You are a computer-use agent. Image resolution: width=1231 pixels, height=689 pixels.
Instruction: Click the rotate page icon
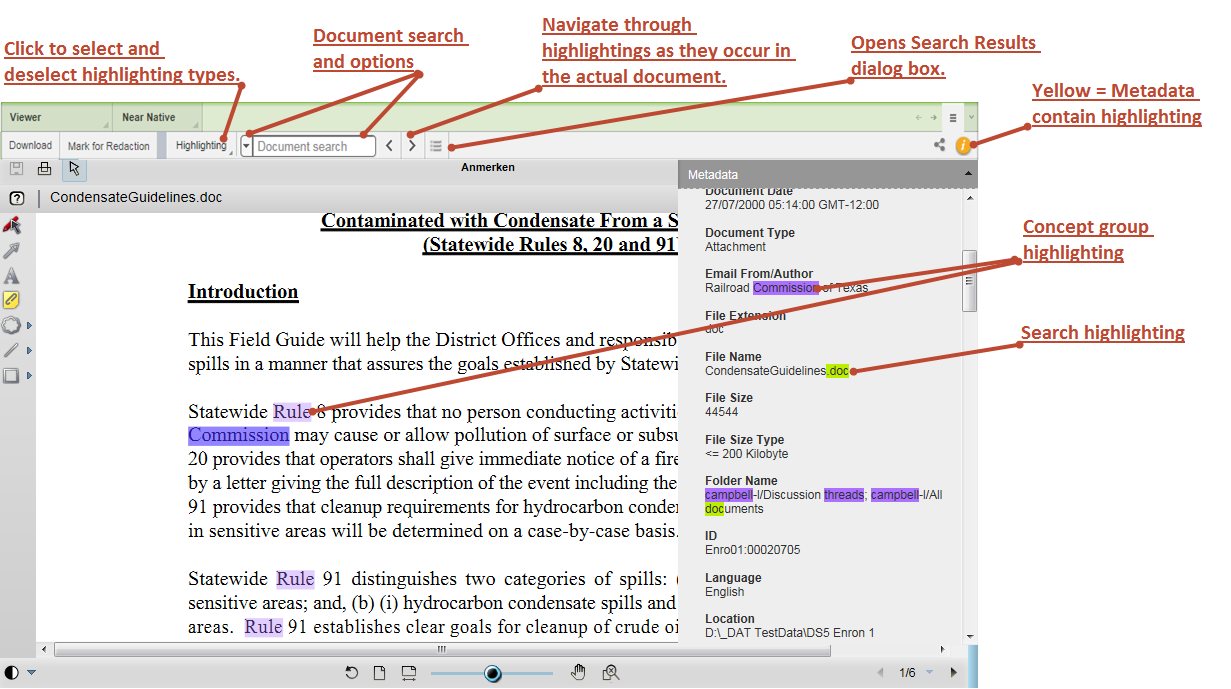pyautogui.click(x=352, y=673)
